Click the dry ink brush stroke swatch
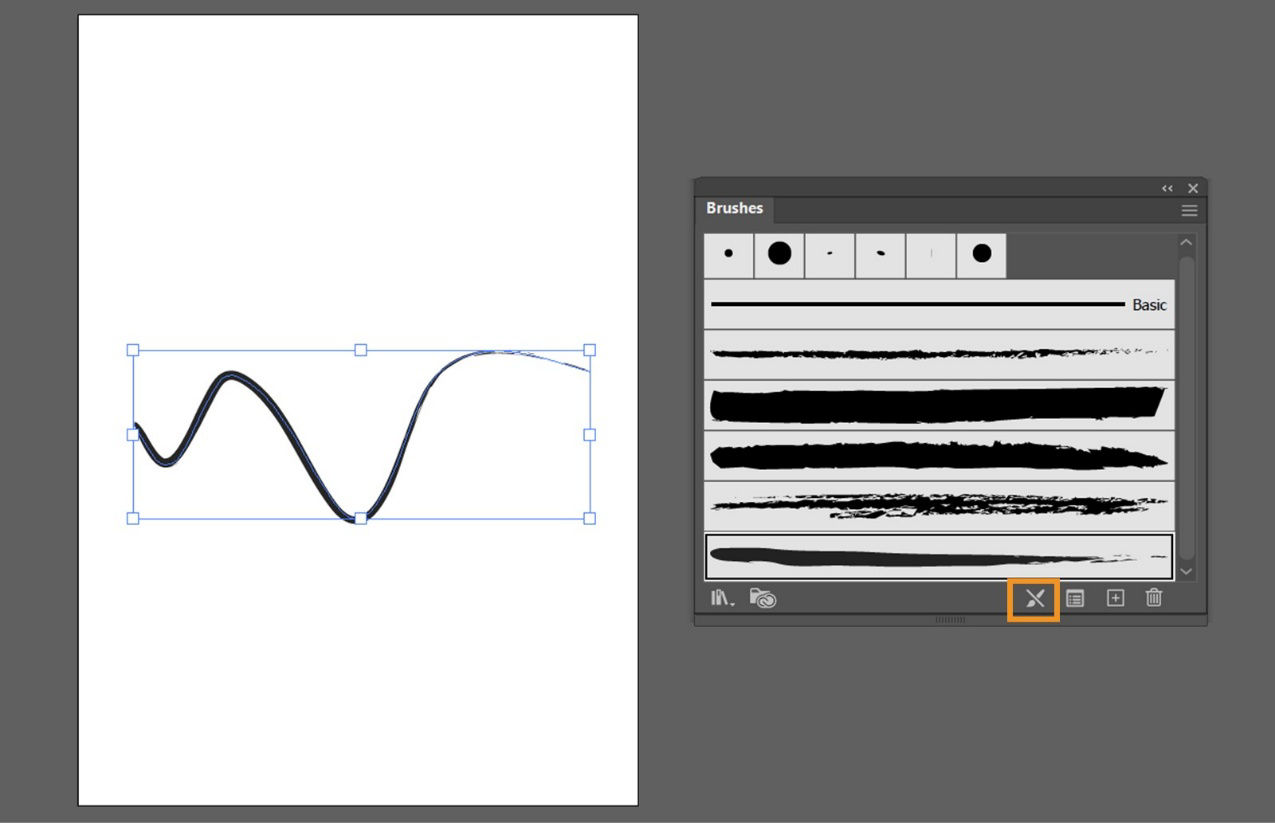 tap(940, 455)
